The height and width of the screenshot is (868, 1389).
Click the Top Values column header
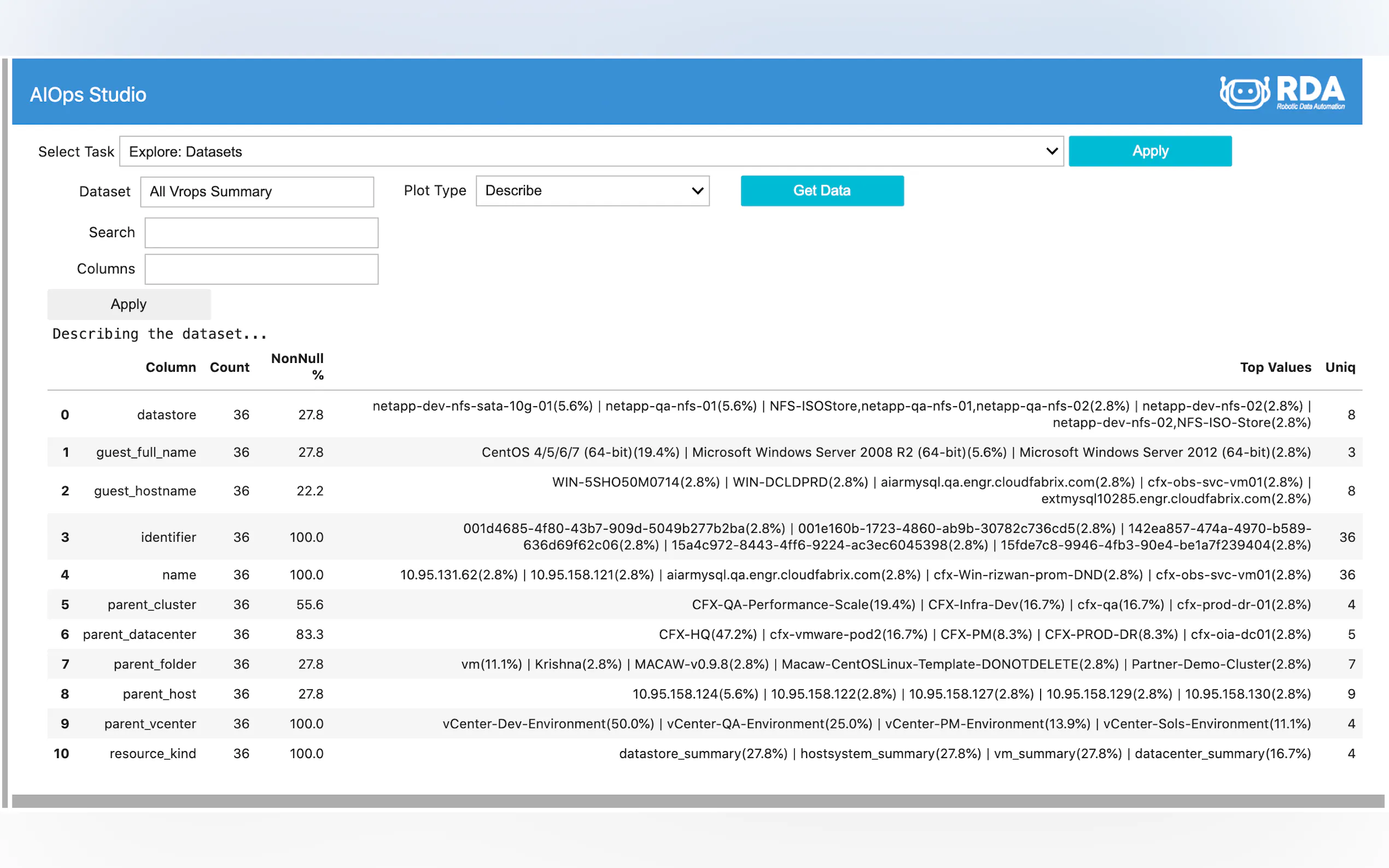click(1275, 367)
